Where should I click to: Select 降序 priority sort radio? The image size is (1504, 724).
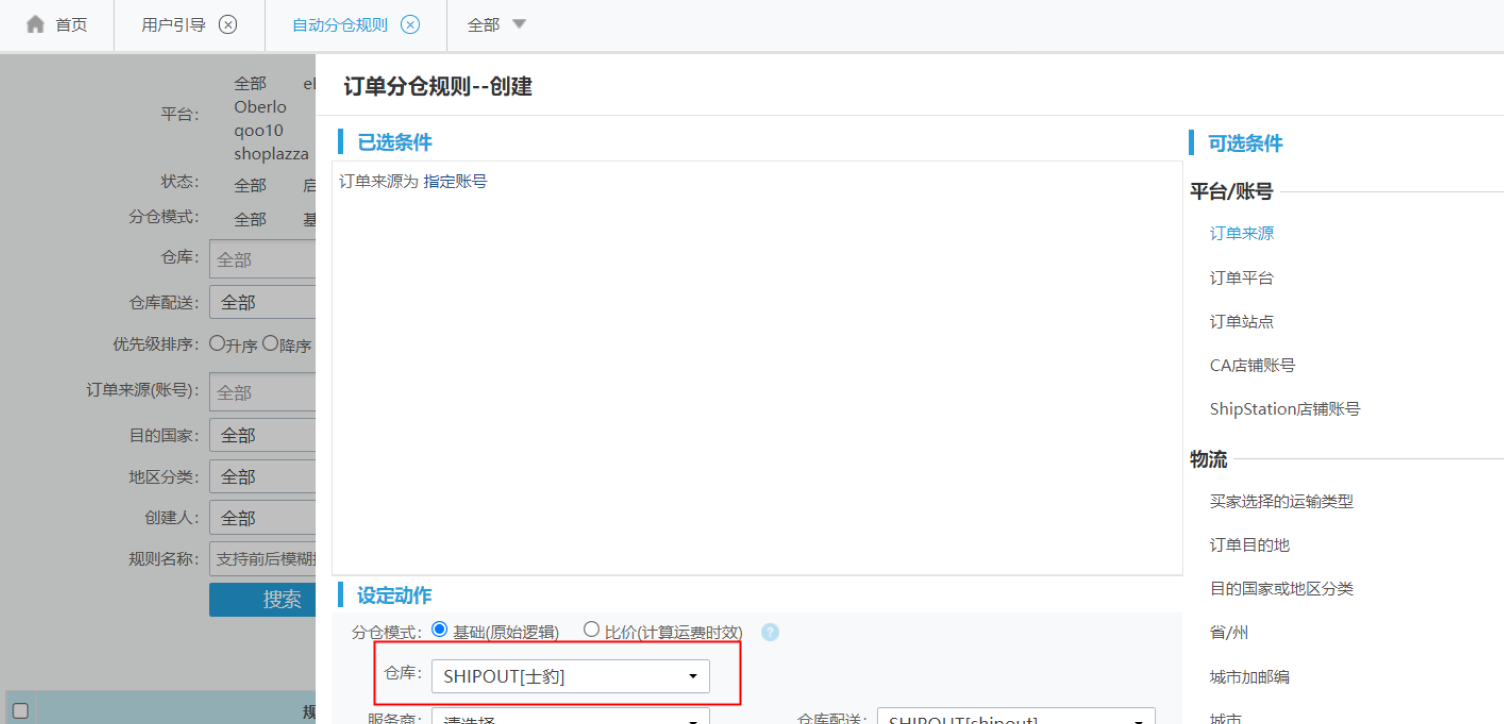click(x=270, y=343)
